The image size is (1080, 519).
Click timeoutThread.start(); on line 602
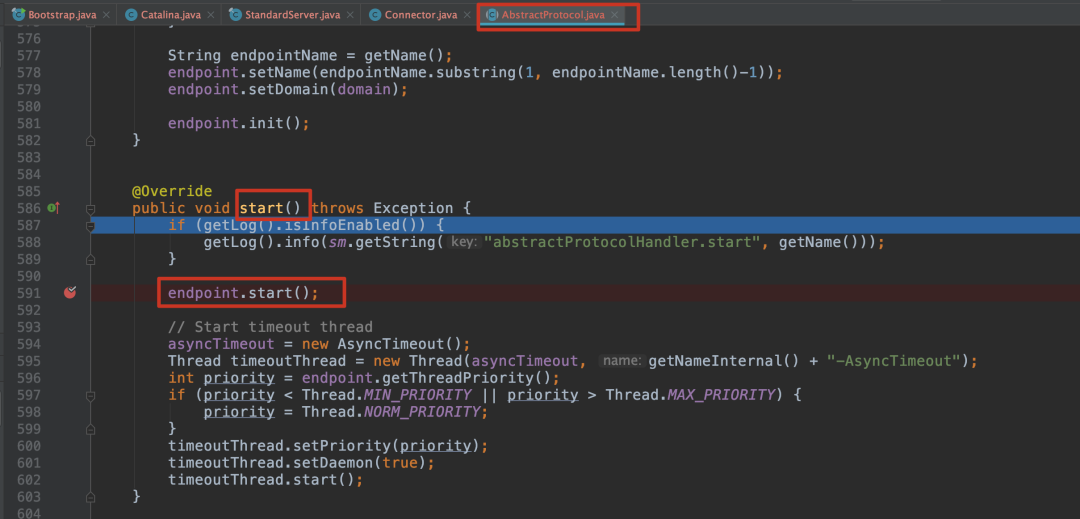(265, 480)
